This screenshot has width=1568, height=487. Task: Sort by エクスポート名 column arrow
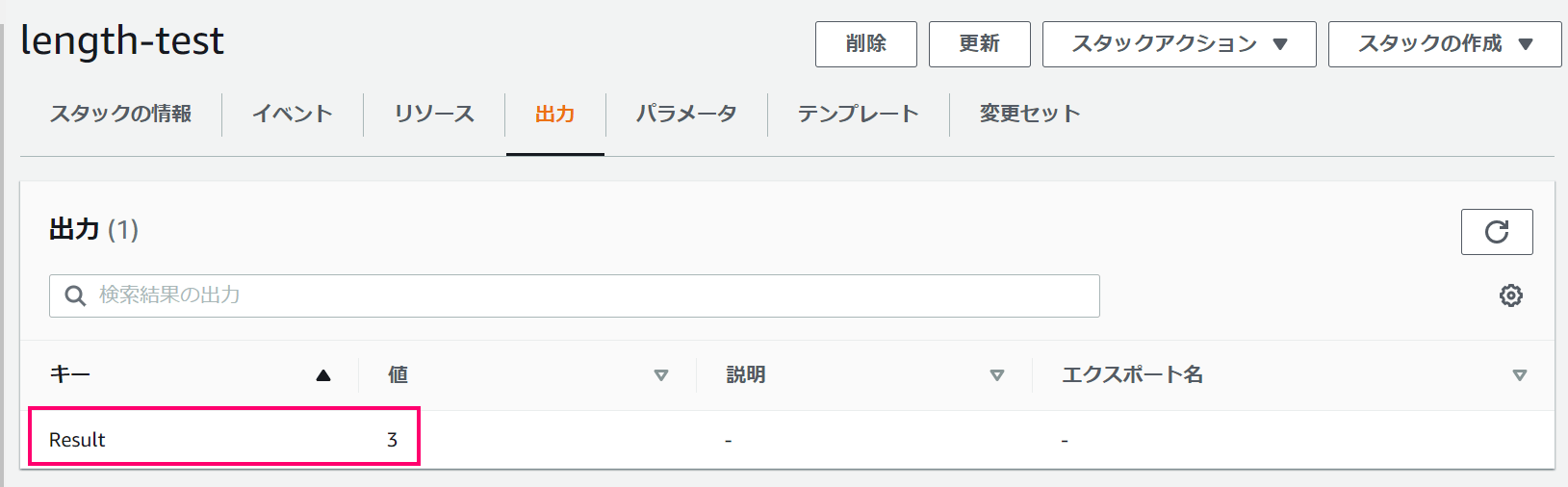click(x=1520, y=375)
